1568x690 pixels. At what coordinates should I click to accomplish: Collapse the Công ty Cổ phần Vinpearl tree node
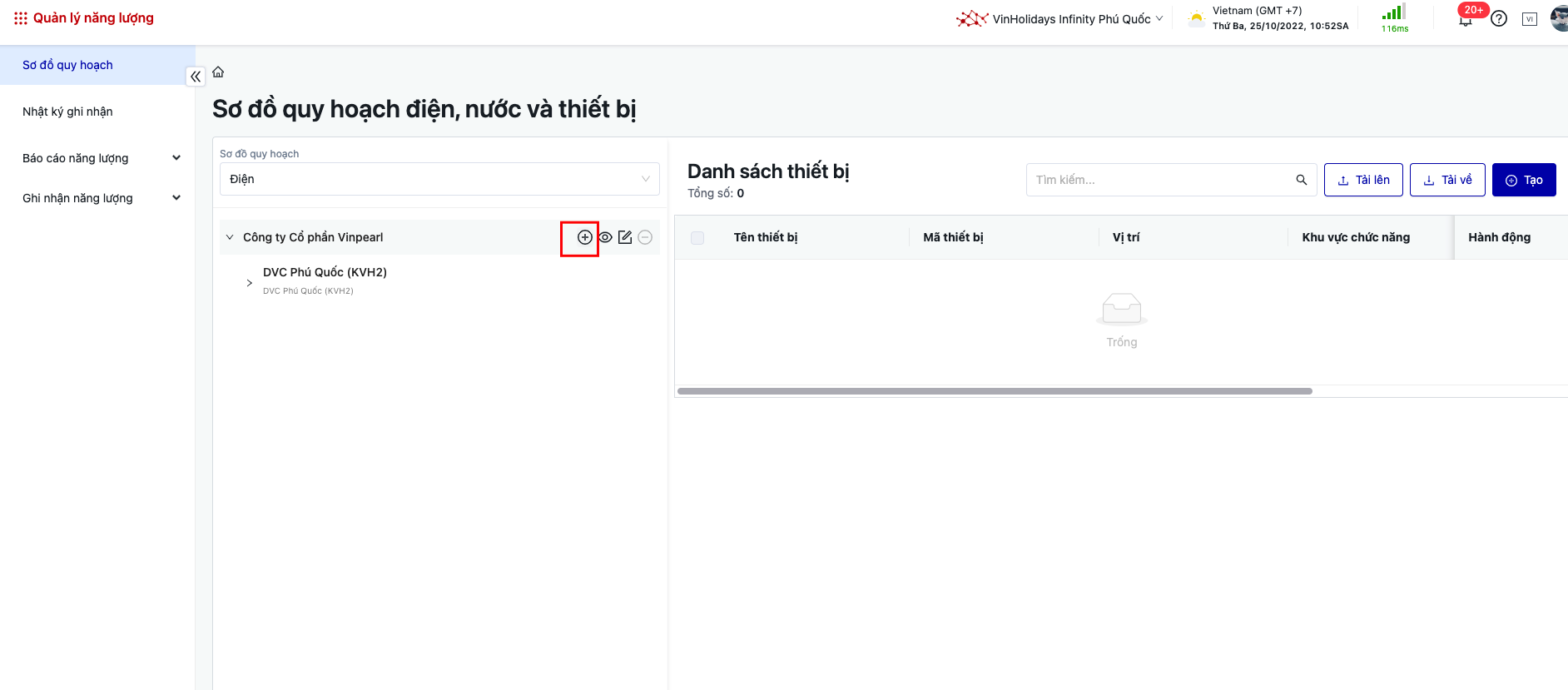[x=230, y=237]
